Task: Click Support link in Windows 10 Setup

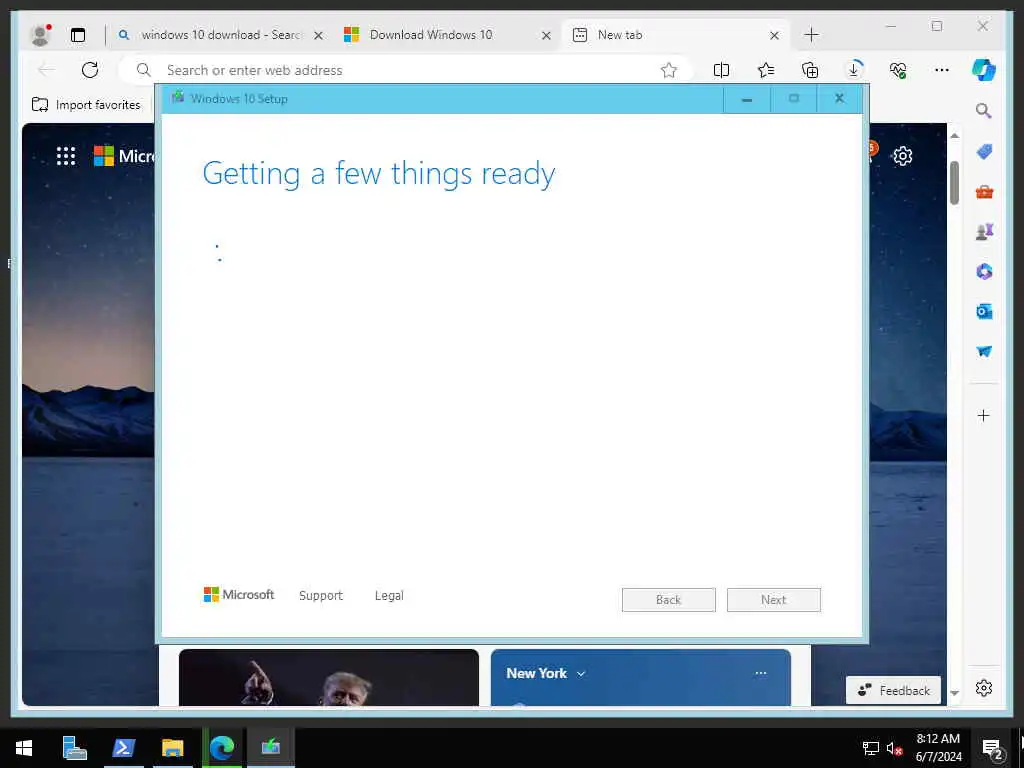Action: (x=321, y=596)
